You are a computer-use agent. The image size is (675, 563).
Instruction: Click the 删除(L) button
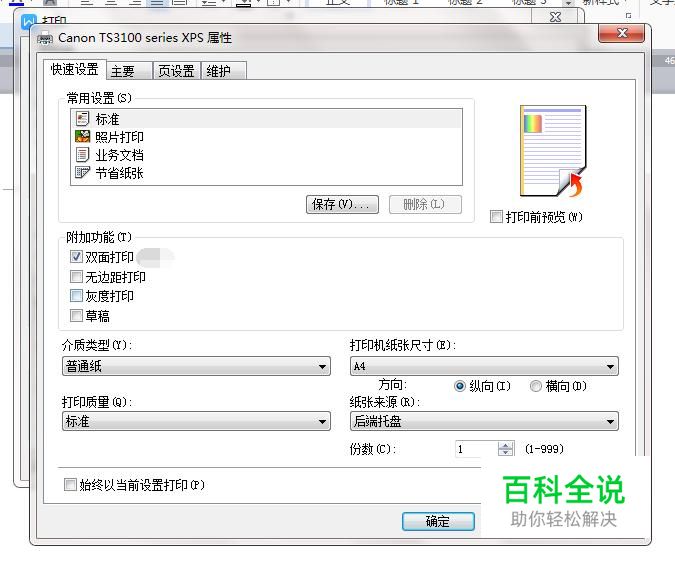tap(425, 204)
